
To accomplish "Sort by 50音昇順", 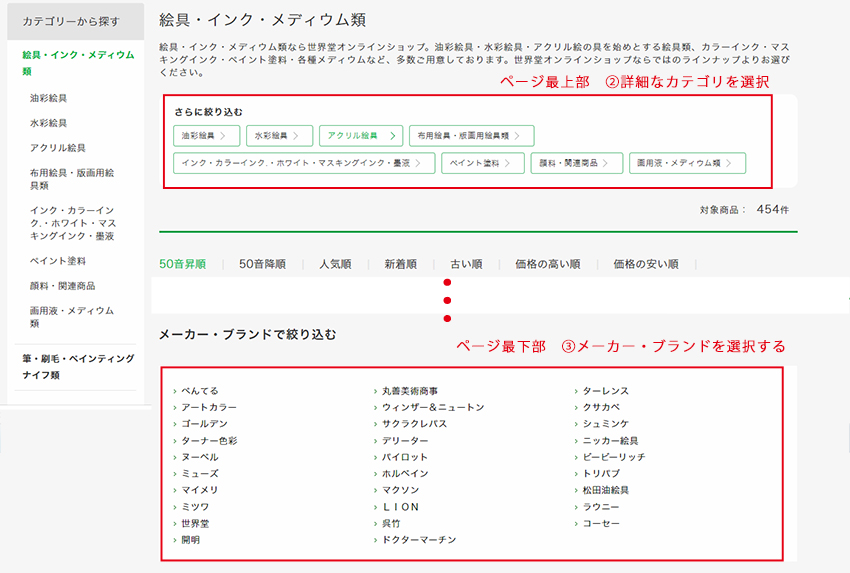I will coord(183,264).
